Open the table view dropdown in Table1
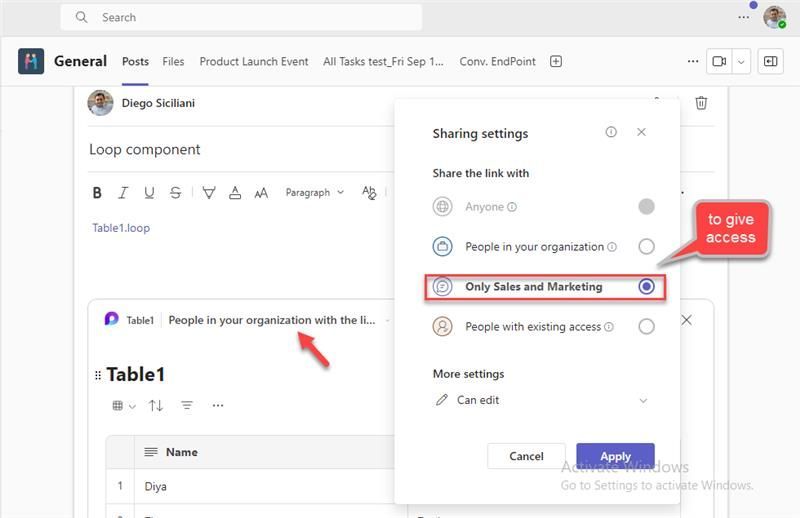Screen dimensions: 800x518 (123, 406)
